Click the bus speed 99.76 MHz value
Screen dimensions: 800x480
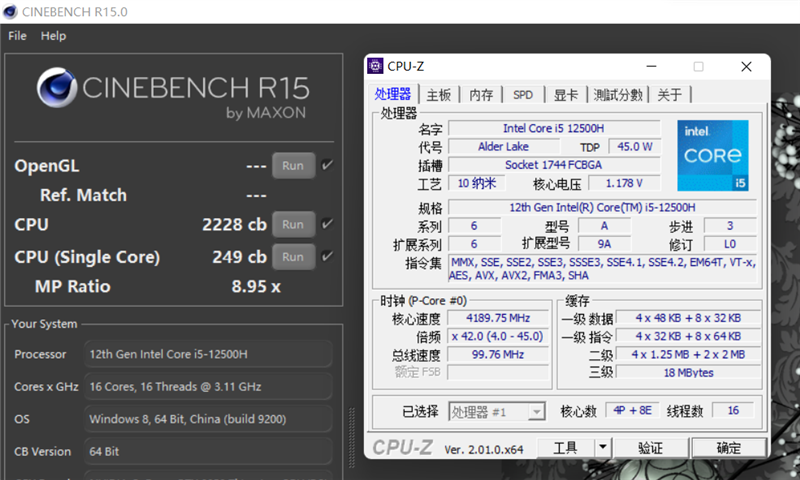(x=498, y=355)
